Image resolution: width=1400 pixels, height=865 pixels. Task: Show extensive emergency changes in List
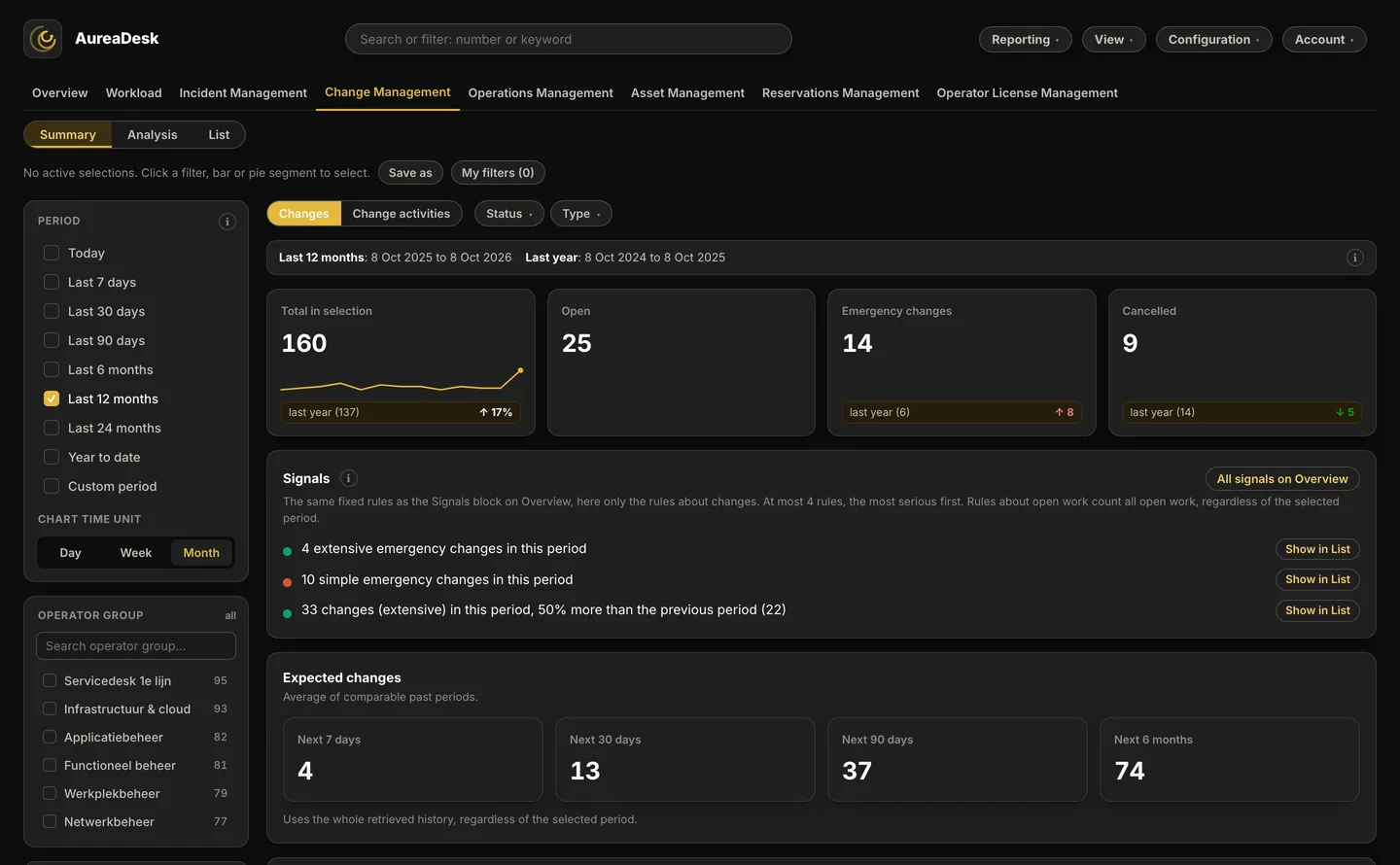(x=1317, y=549)
